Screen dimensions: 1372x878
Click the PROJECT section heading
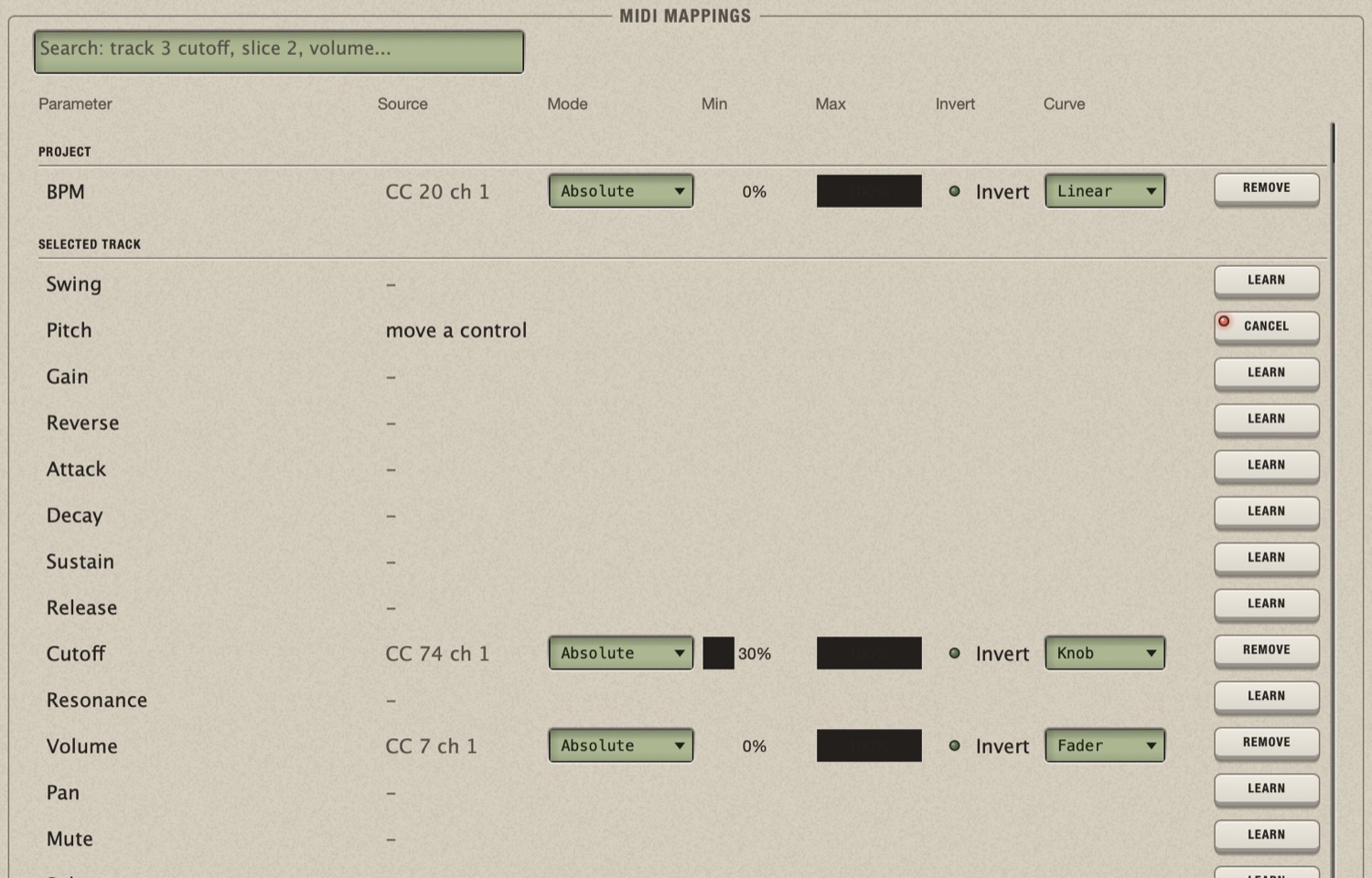(x=65, y=152)
